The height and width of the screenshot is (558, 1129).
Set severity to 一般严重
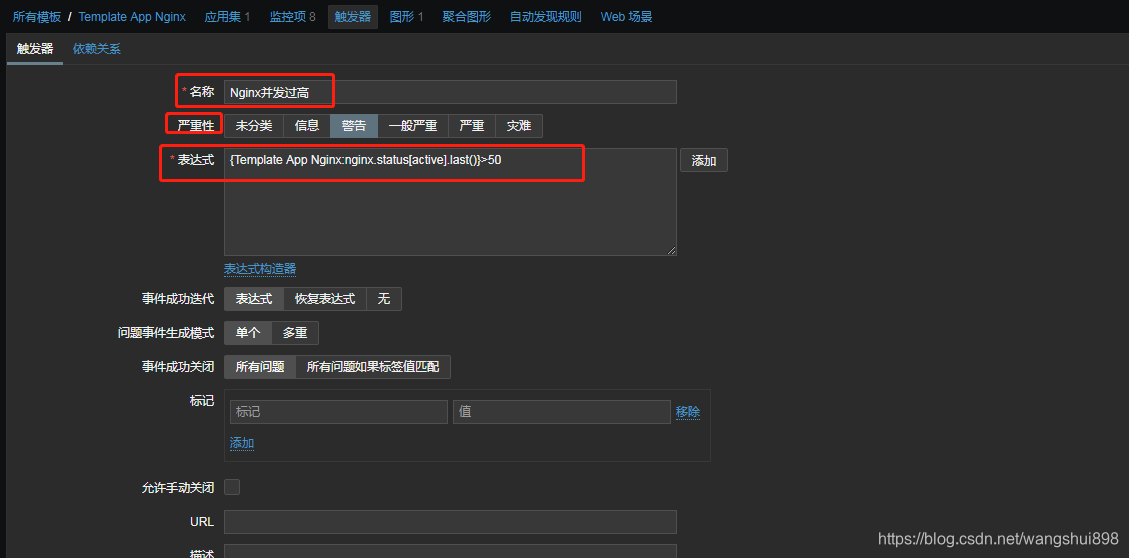413,126
